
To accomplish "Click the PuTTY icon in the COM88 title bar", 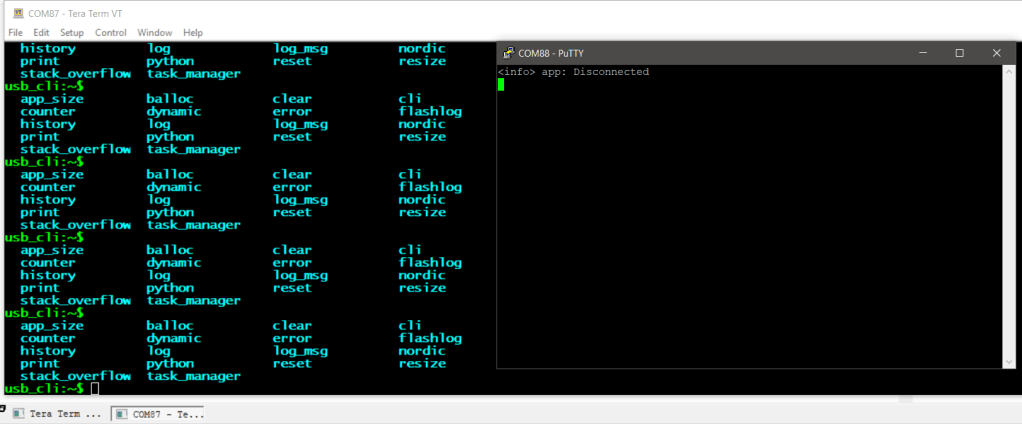I will [x=509, y=53].
